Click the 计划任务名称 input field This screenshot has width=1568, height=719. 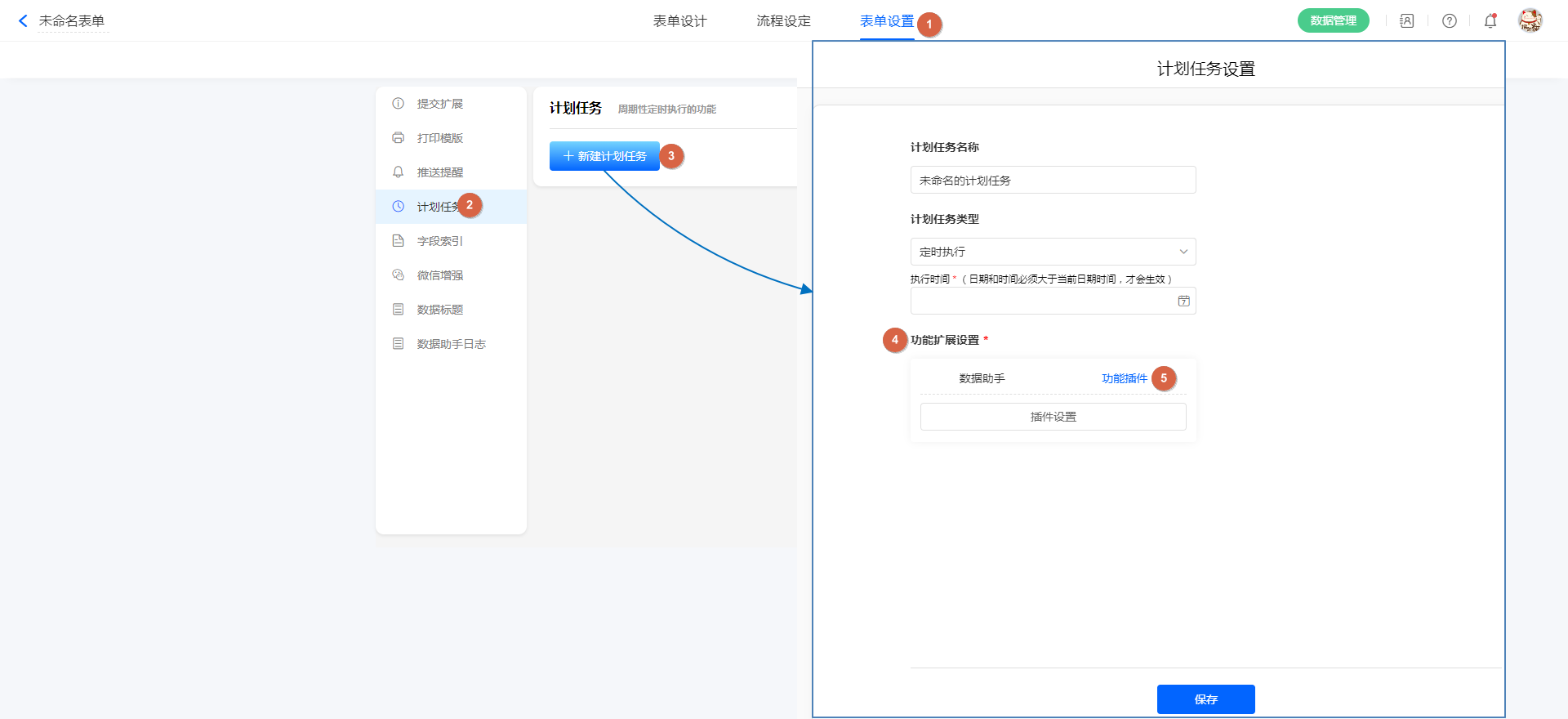[x=1053, y=181]
